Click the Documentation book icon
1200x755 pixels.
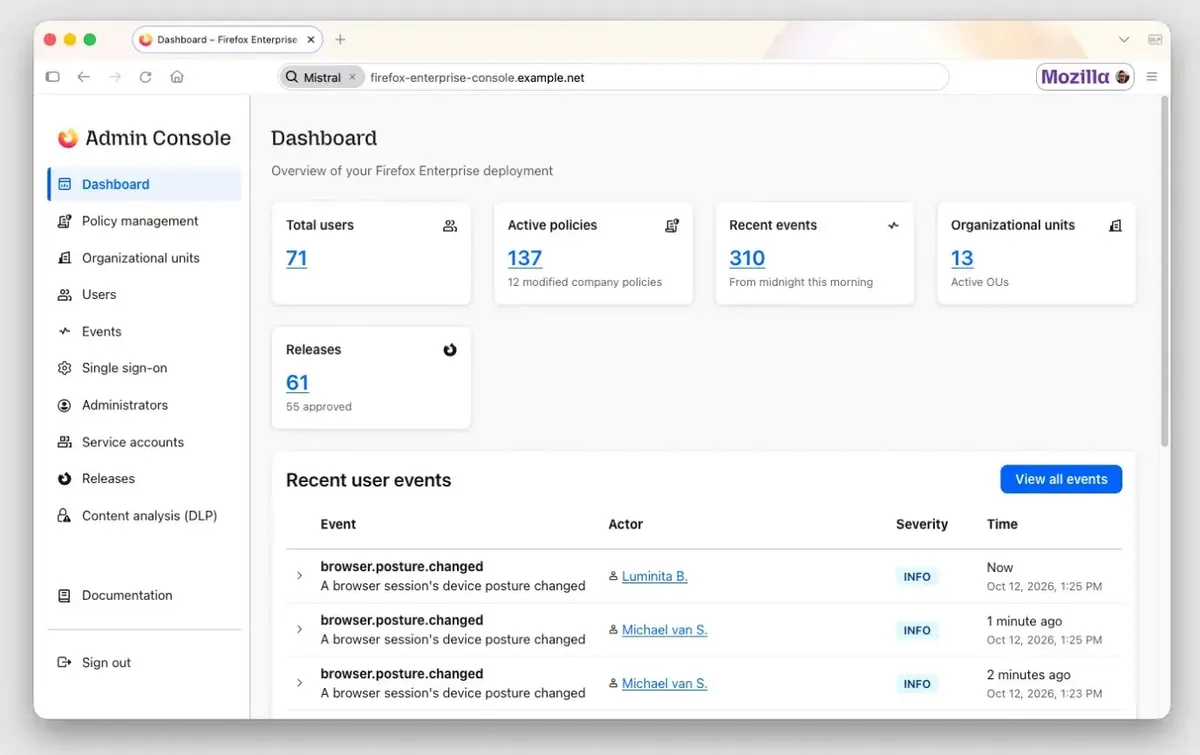[64, 595]
